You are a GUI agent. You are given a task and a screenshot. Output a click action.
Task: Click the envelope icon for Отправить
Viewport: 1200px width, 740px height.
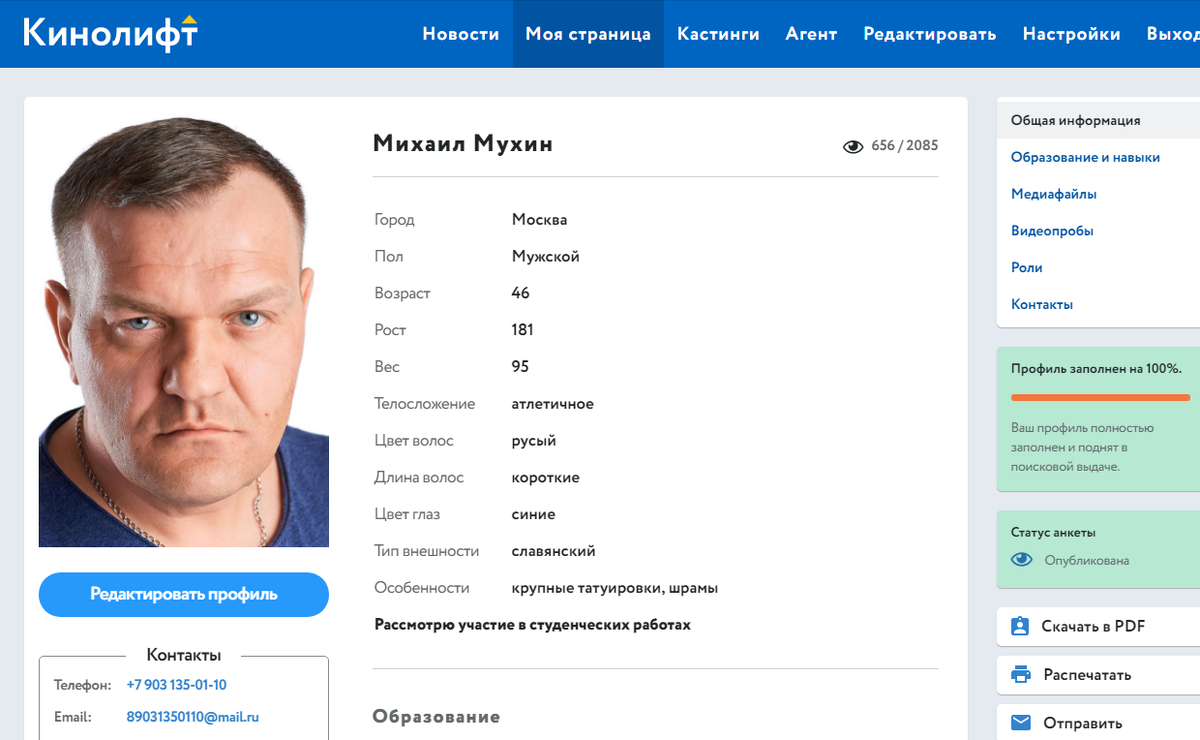pyautogui.click(x=1020, y=723)
